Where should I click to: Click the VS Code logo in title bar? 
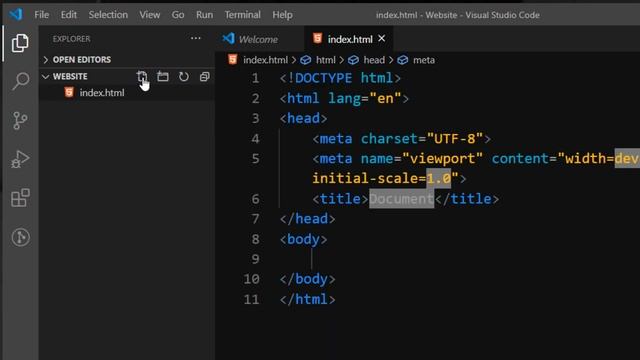coord(16,14)
